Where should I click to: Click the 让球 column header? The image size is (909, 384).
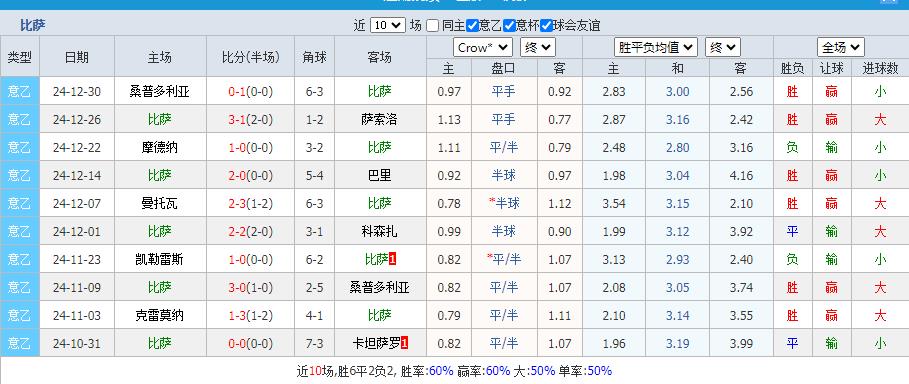[x=831, y=68]
